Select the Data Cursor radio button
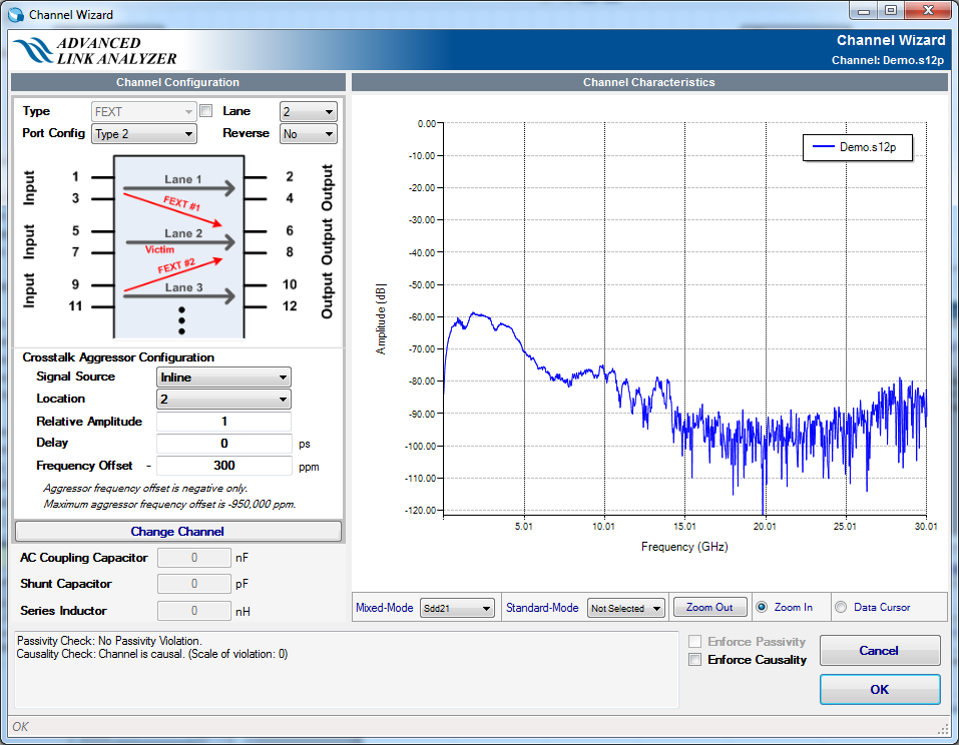Viewport: 959px width, 745px height. click(x=840, y=607)
